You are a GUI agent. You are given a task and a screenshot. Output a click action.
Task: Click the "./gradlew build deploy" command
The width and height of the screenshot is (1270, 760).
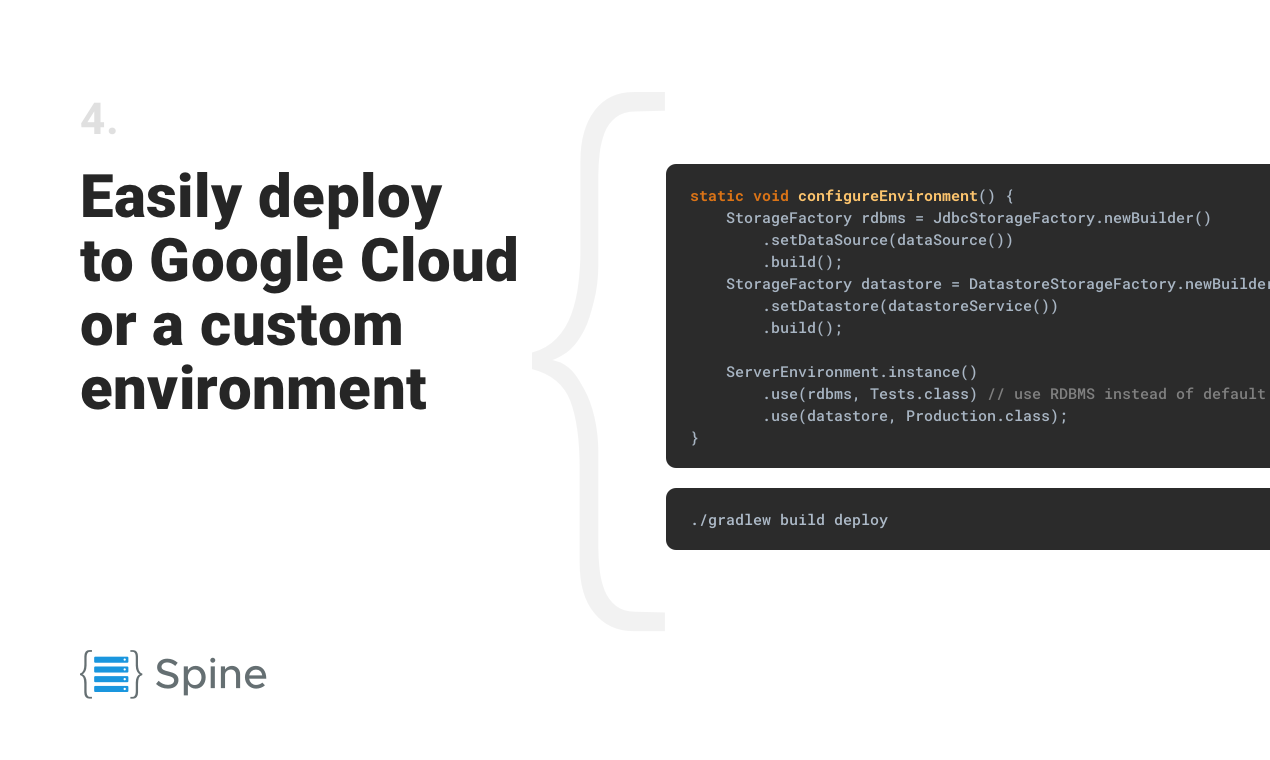789,520
